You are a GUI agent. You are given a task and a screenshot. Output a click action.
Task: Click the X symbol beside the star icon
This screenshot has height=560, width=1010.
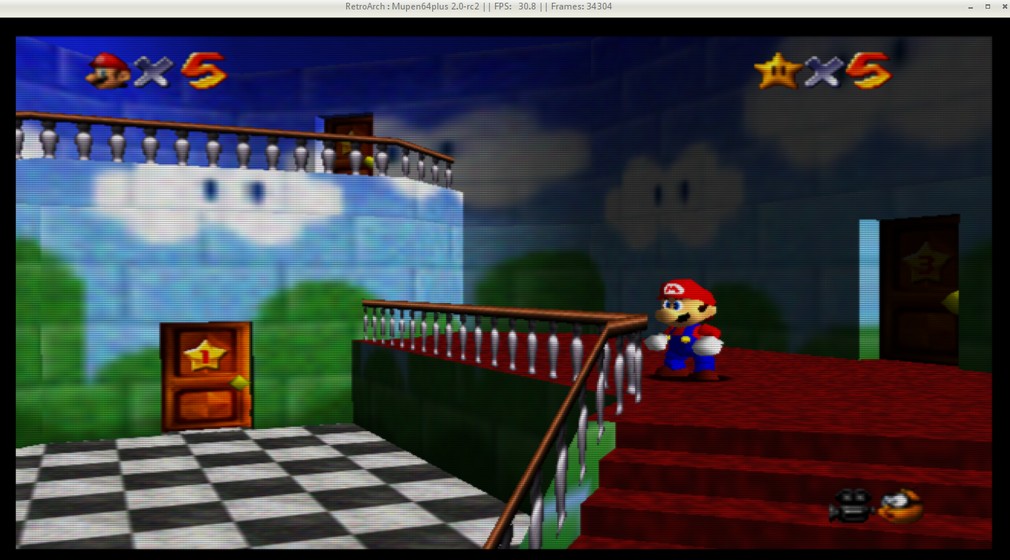[824, 72]
